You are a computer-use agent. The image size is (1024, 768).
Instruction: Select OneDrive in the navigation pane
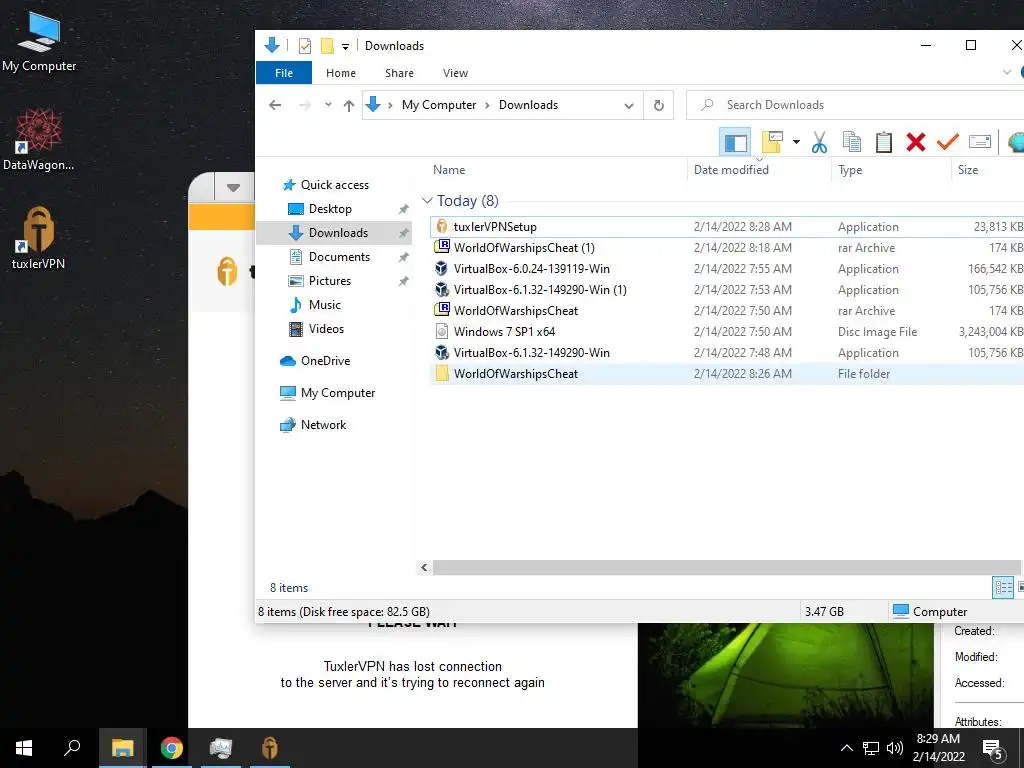(325, 361)
